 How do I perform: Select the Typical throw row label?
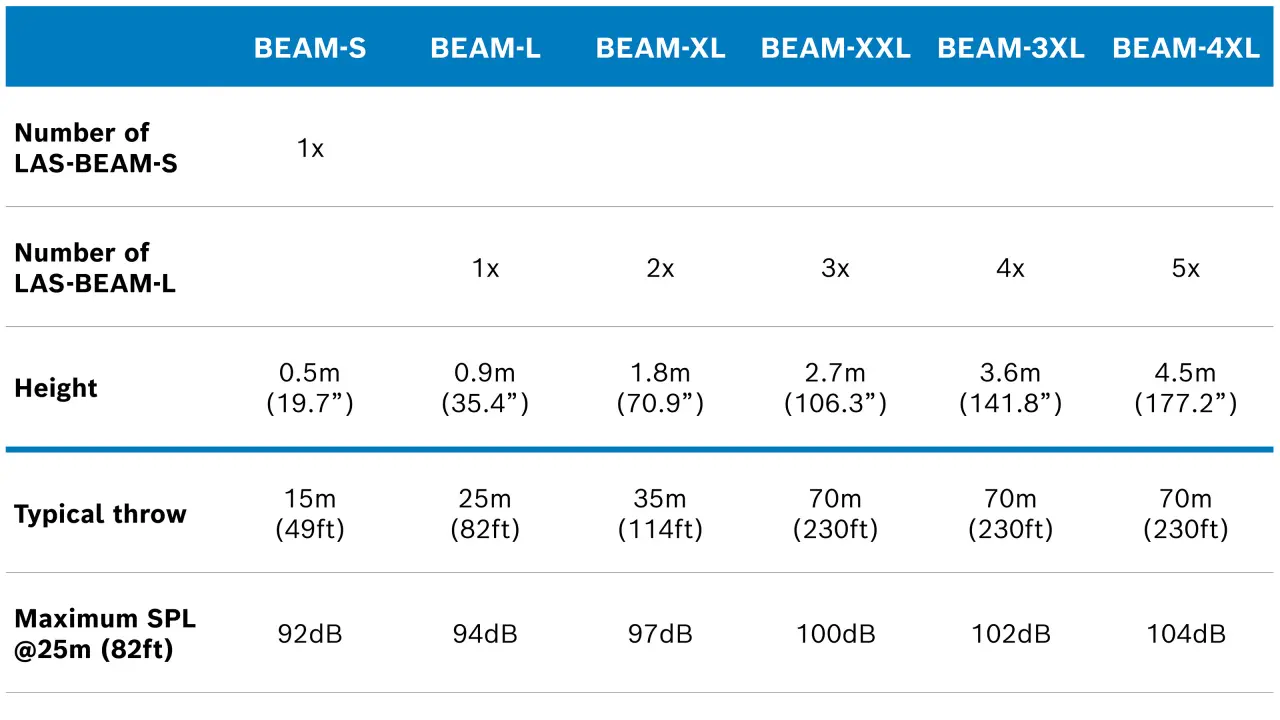coord(100,514)
